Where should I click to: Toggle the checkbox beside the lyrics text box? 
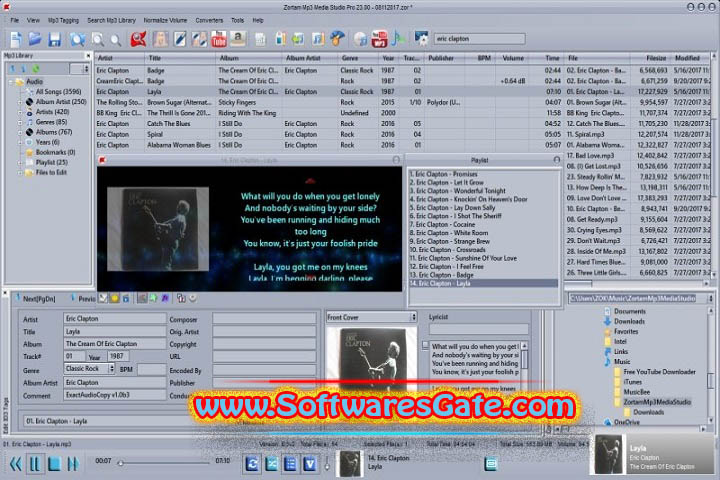[x=425, y=345]
